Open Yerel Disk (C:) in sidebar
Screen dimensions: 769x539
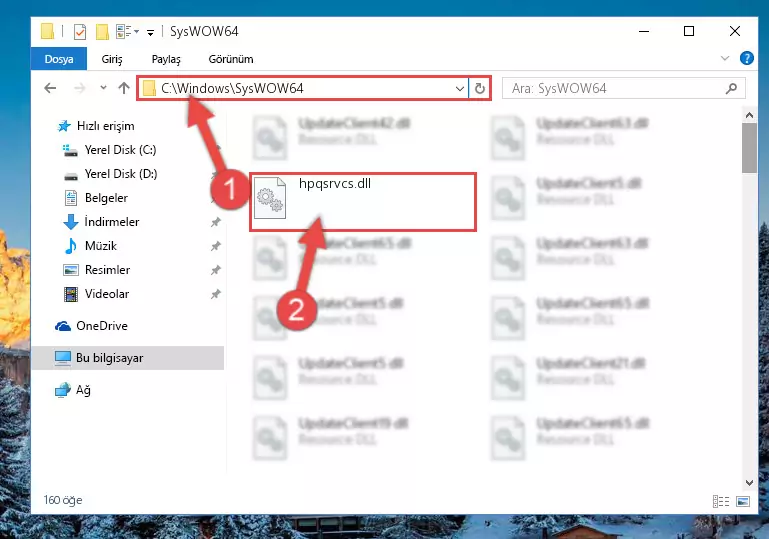point(121,150)
